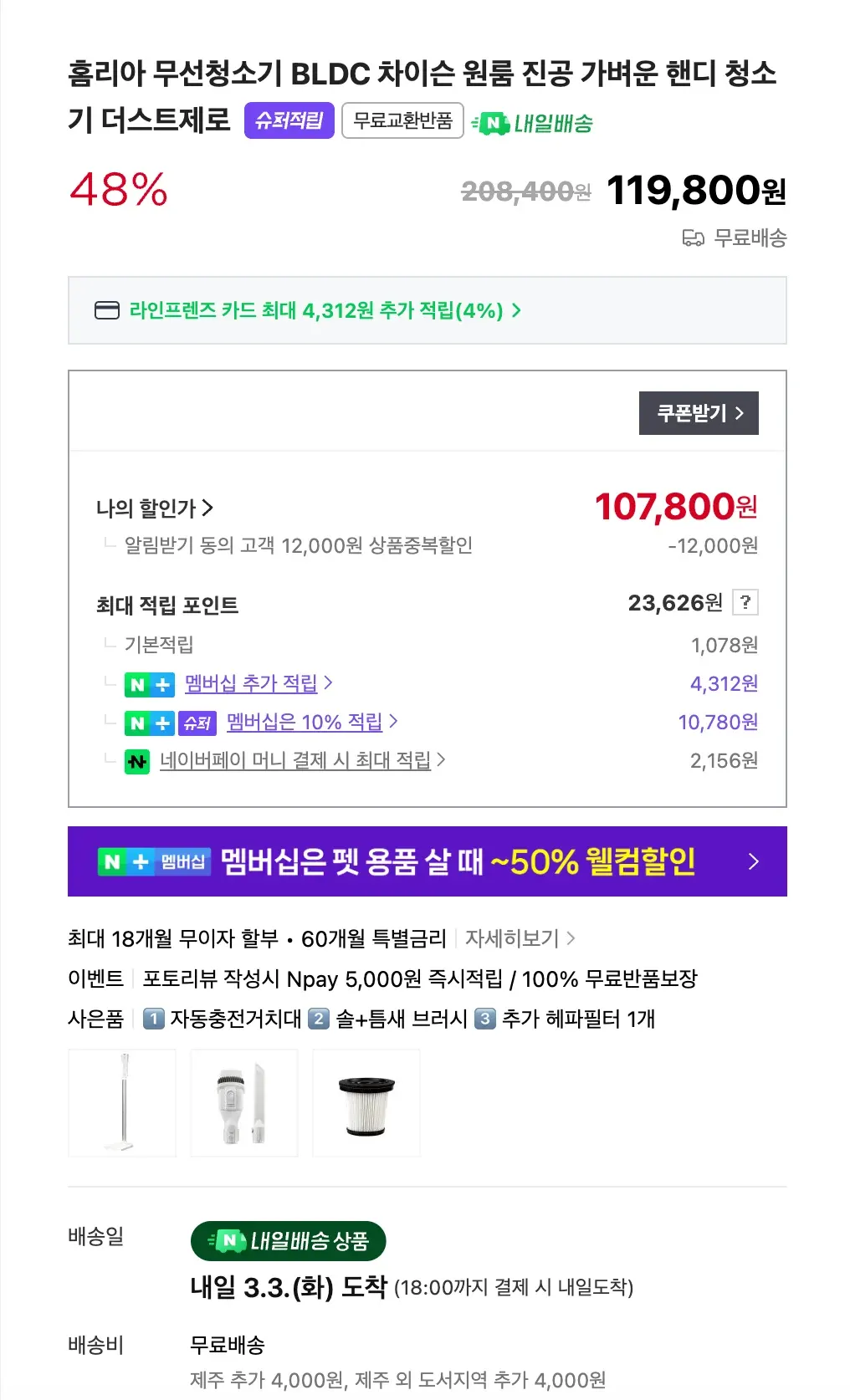Select the HEPA filter gift thumbnail
The image size is (850, 1400).
point(366,1102)
